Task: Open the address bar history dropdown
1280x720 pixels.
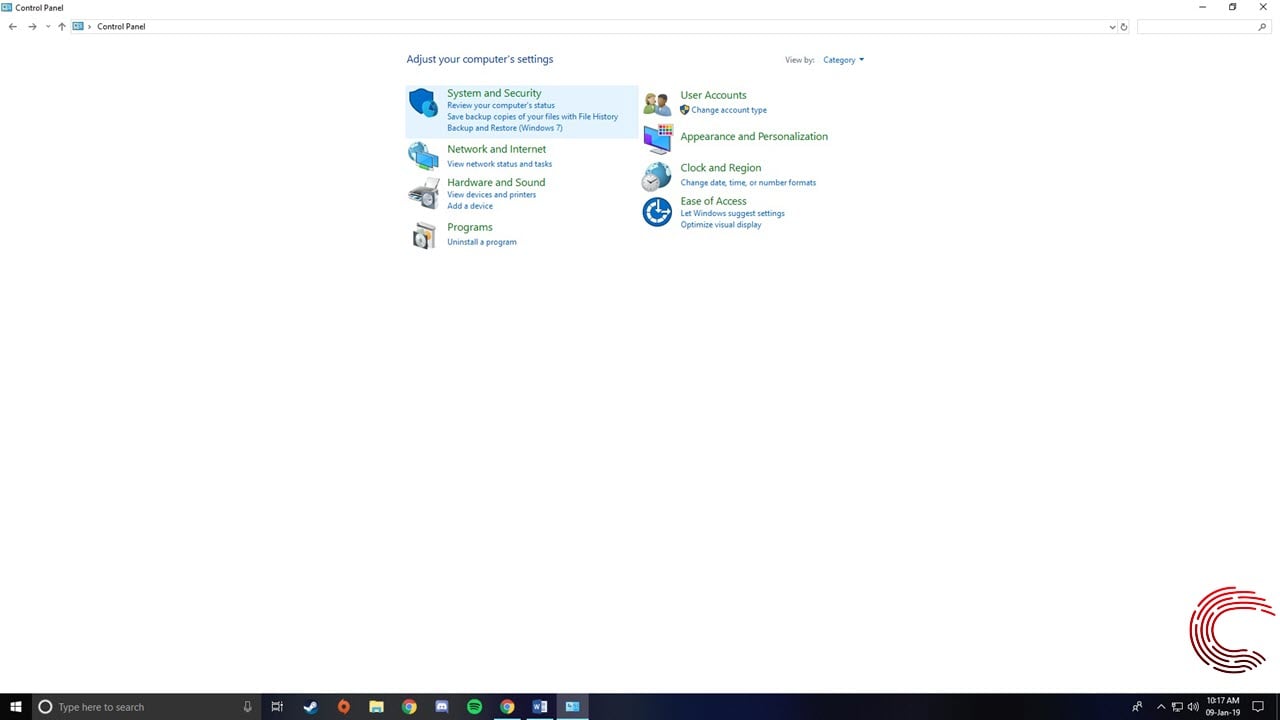Action: [x=1113, y=27]
